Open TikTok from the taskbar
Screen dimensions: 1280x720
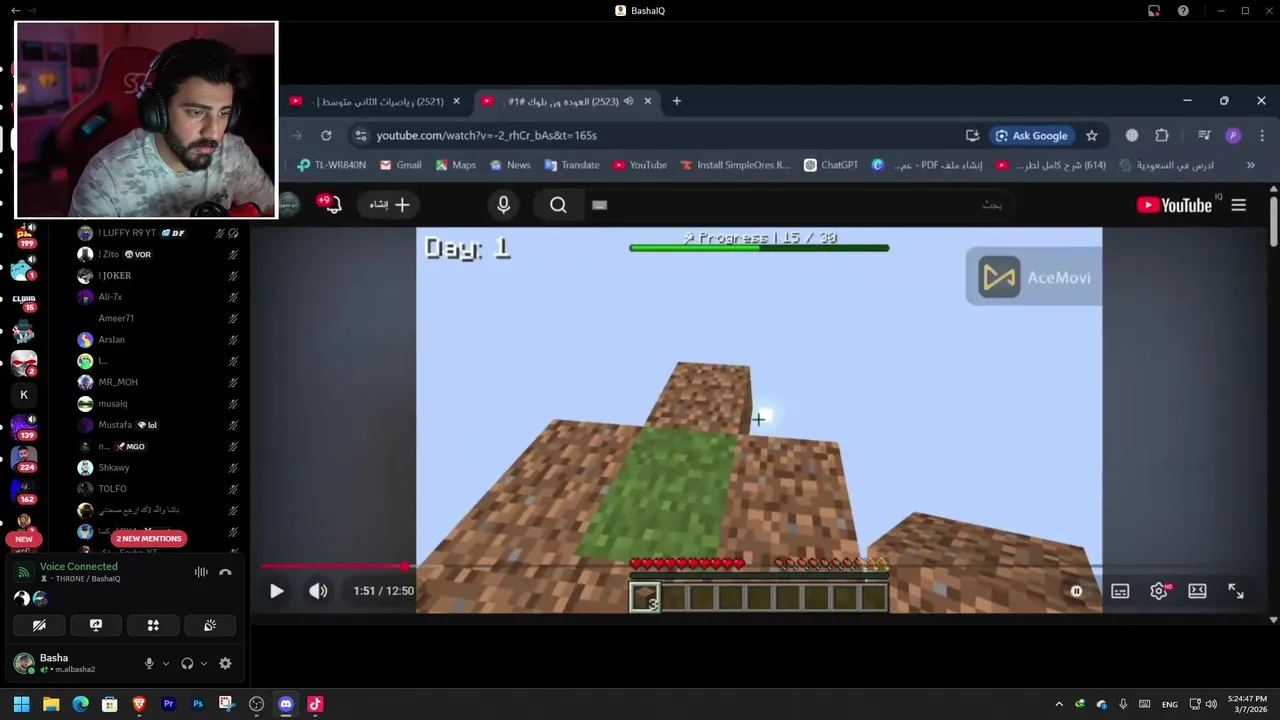tap(315, 704)
